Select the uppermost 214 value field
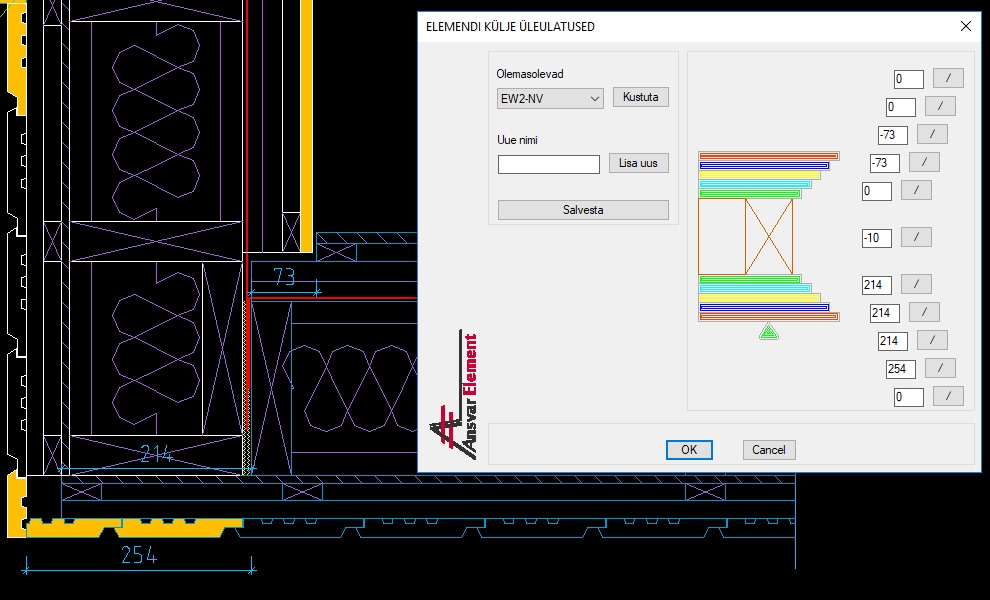Screen dimensions: 990x600 click(x=877, y=285)
